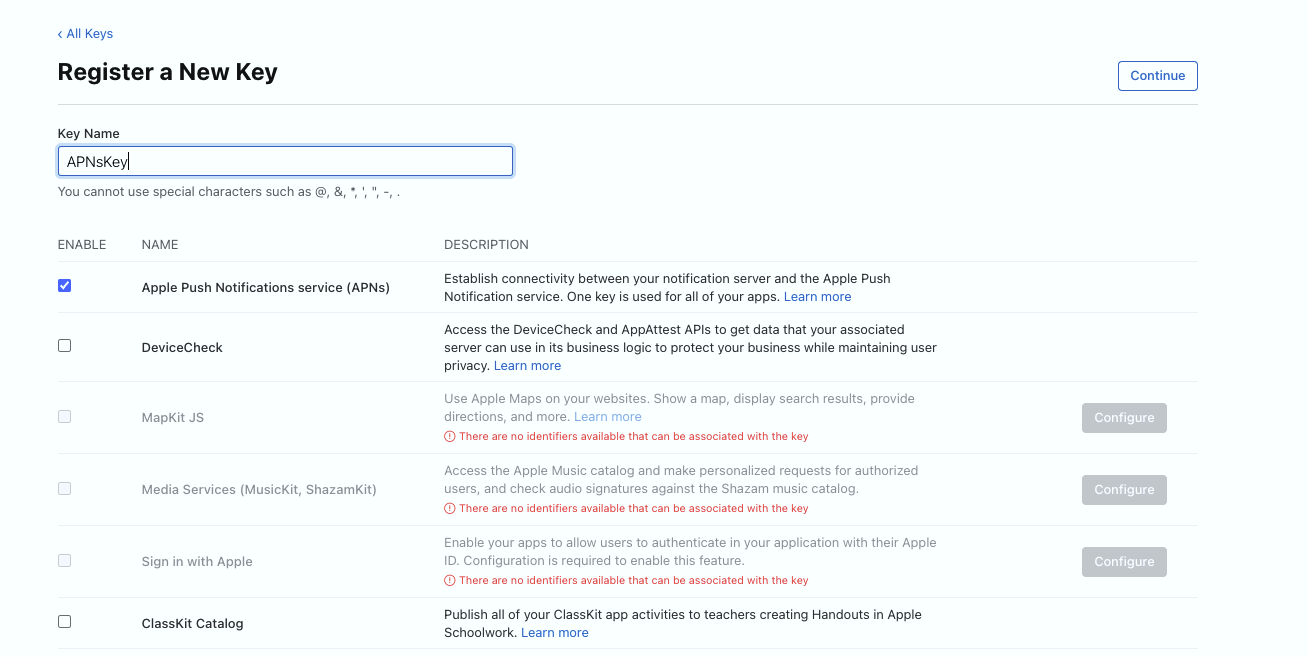The height and width of the screenshot is (657, 1308).
Task: Click the NAME column header
Action: 160,245
